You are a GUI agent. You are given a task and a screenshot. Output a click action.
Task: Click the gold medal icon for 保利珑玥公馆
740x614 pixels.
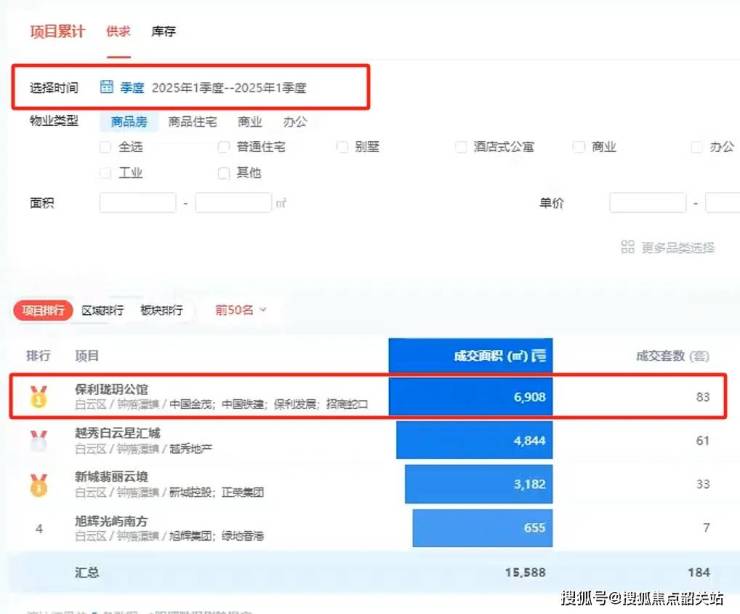point(39,396)
